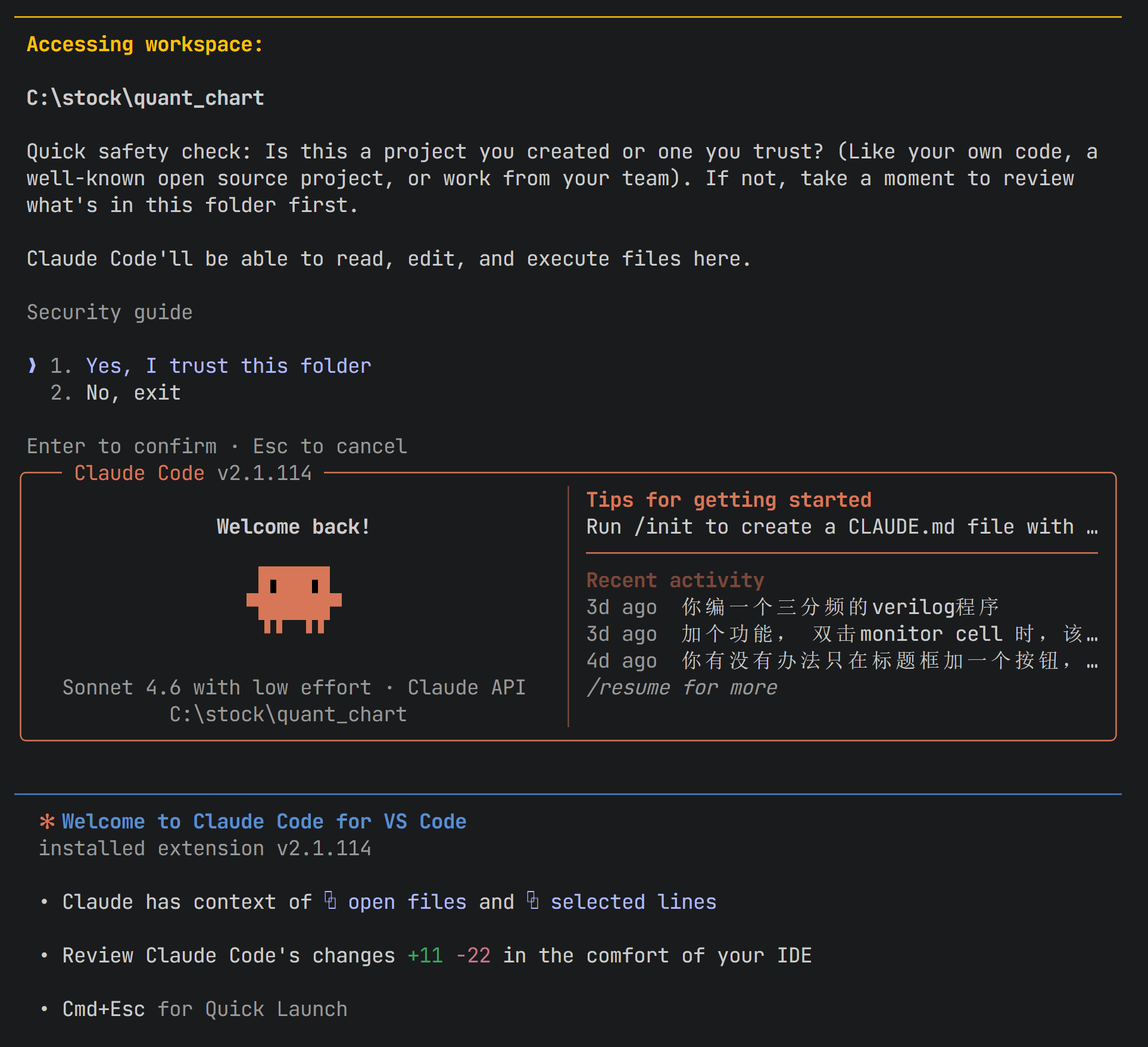Click the "Claude Code v2.1.114" box title
Image resolution: width=1148 pixels, height=1047 pixels.
(193, 473)
